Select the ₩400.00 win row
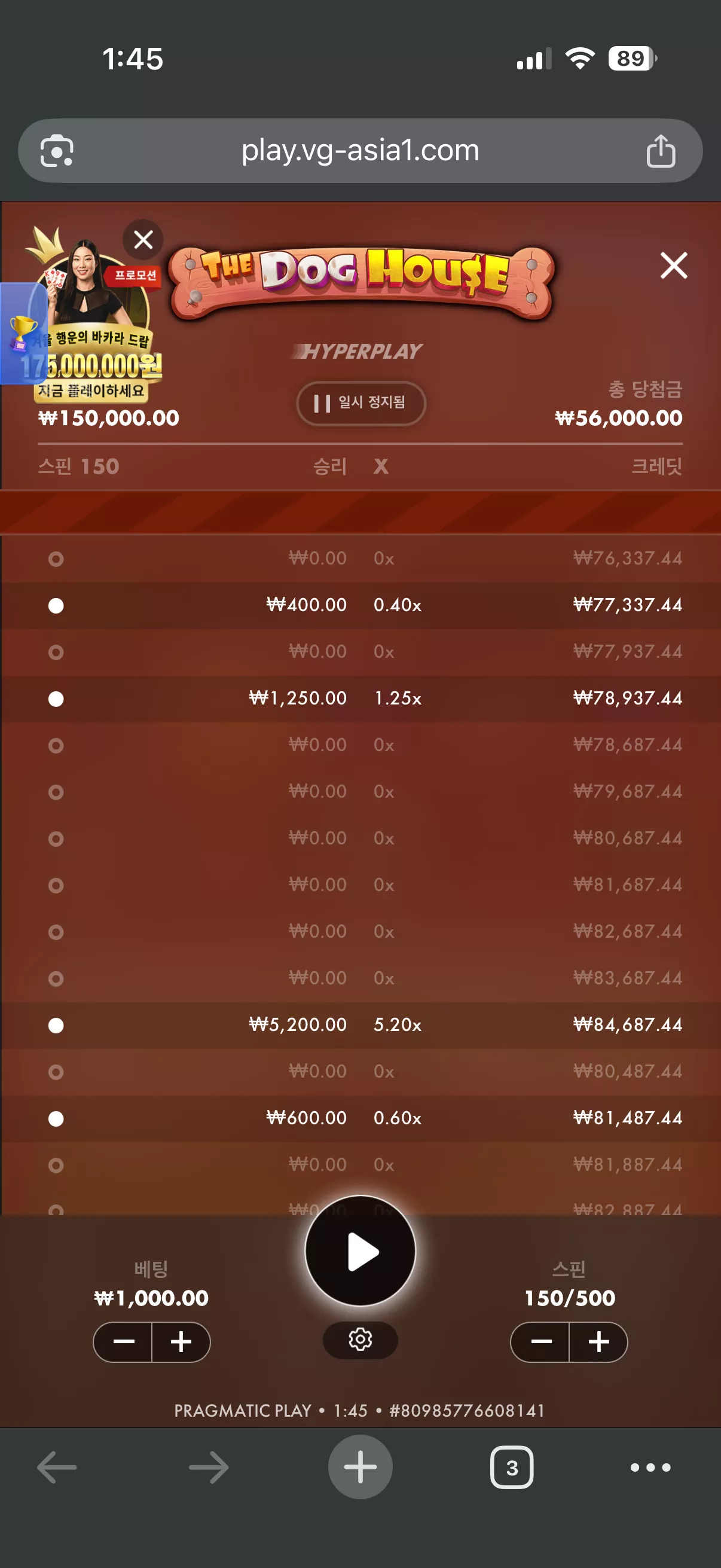The width and height of the screenshot is (721, 1568). coord(360,605)
